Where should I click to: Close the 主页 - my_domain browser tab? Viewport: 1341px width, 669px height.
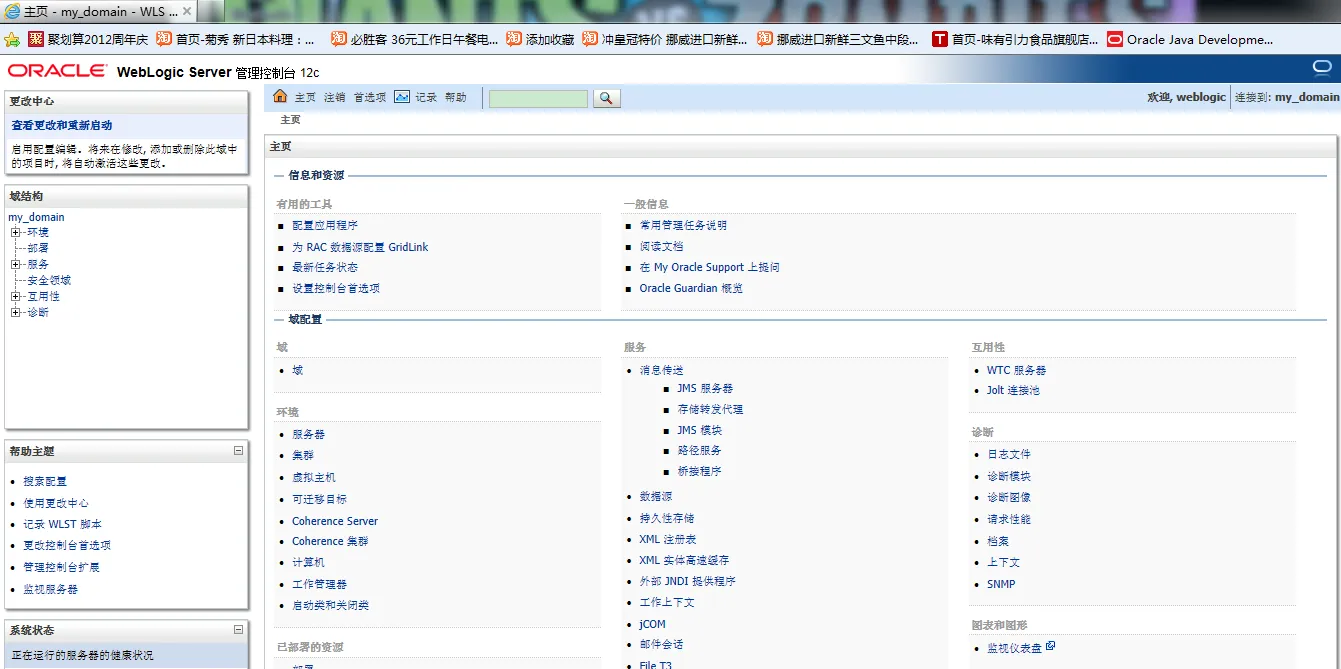tap(187, 12)
